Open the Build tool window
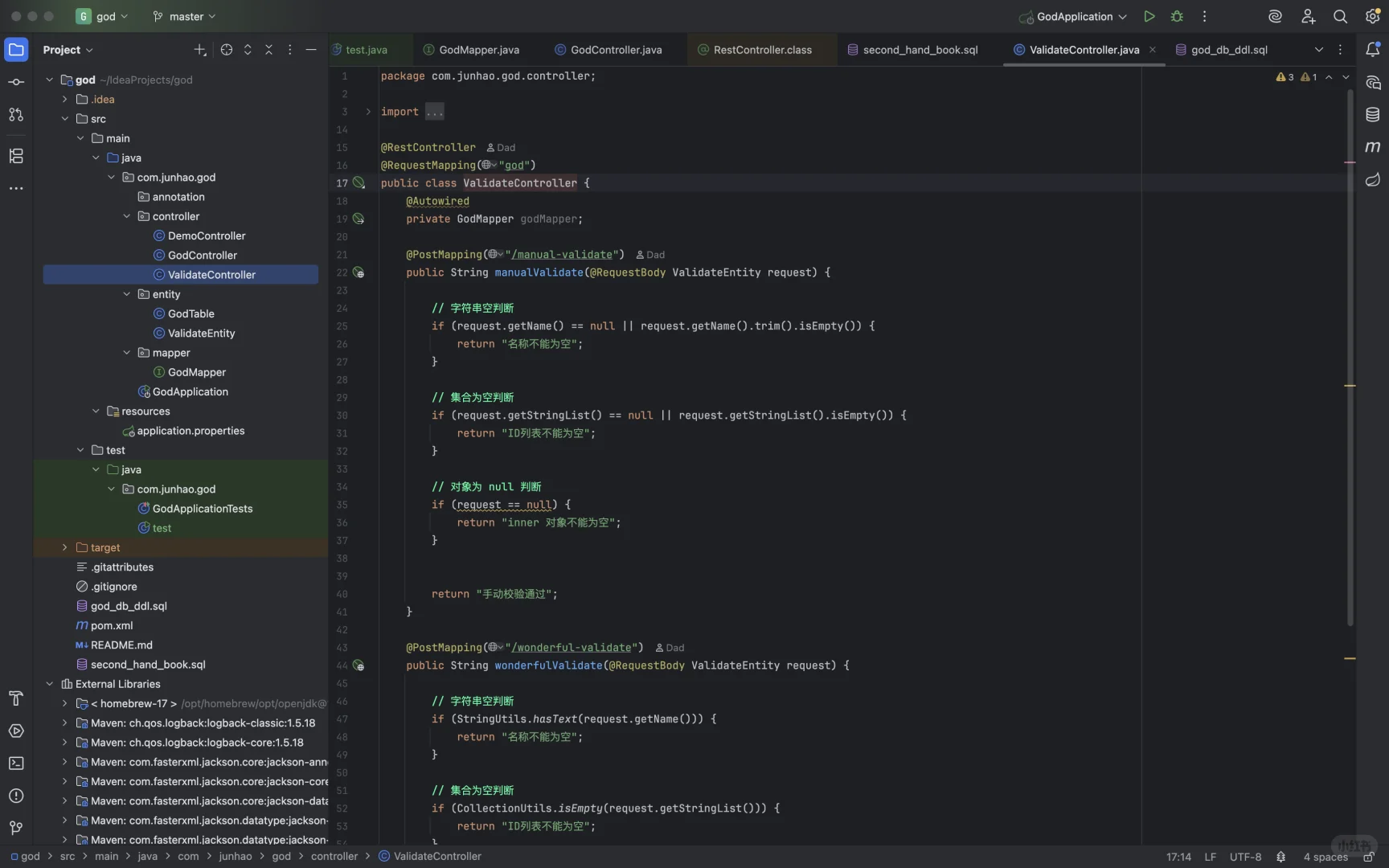Image resolution: width=1389 pixels, height=868 pixels. [x=16, y=698]
